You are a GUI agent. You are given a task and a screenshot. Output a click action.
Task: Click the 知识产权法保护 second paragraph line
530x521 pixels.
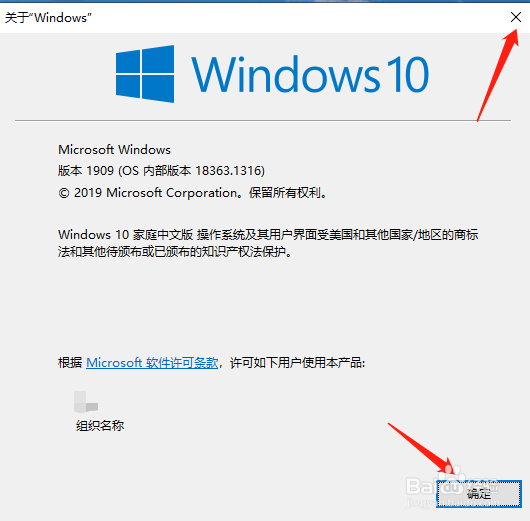click(175, 252)
